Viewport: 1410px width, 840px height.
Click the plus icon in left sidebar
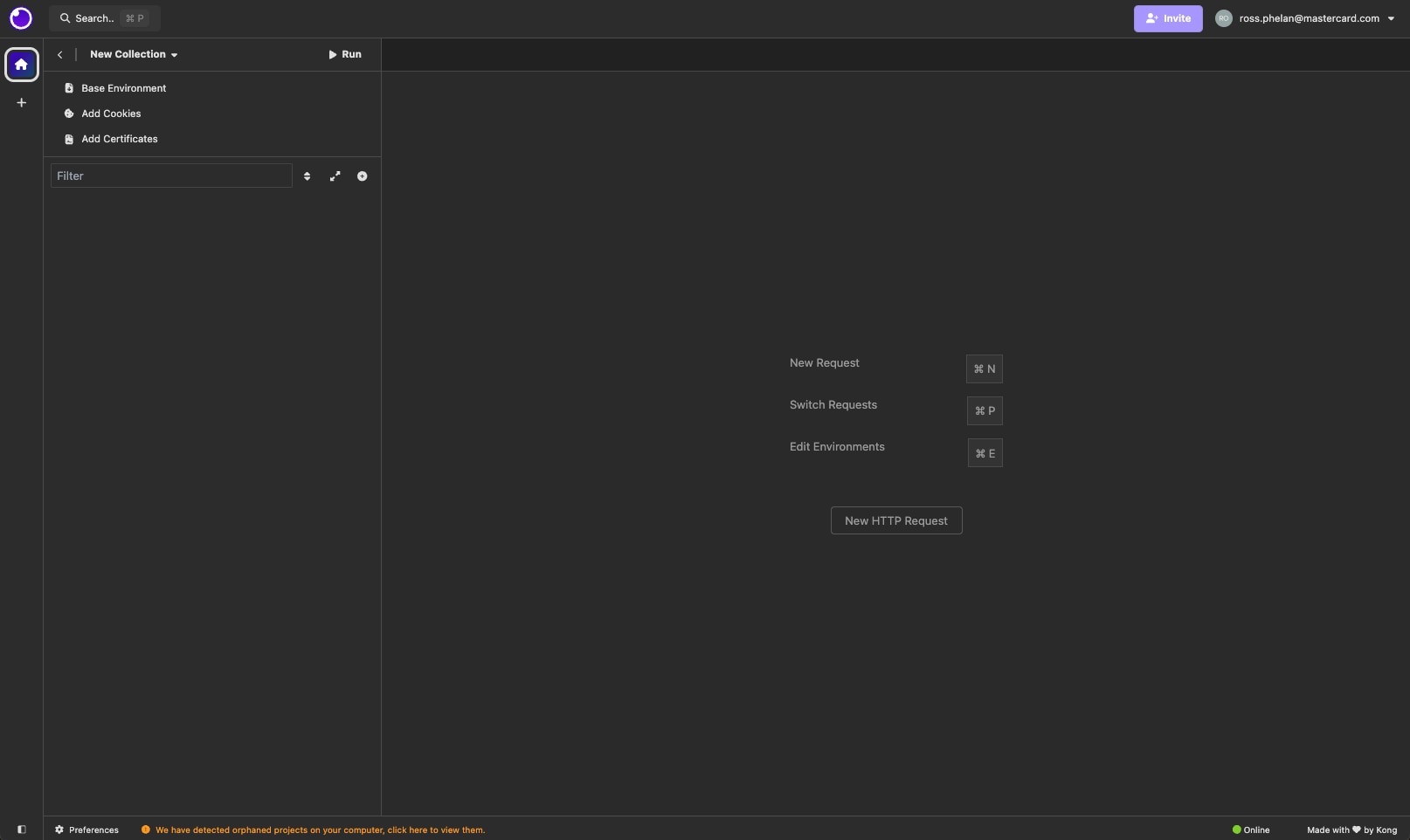click(x=22, y=103)
